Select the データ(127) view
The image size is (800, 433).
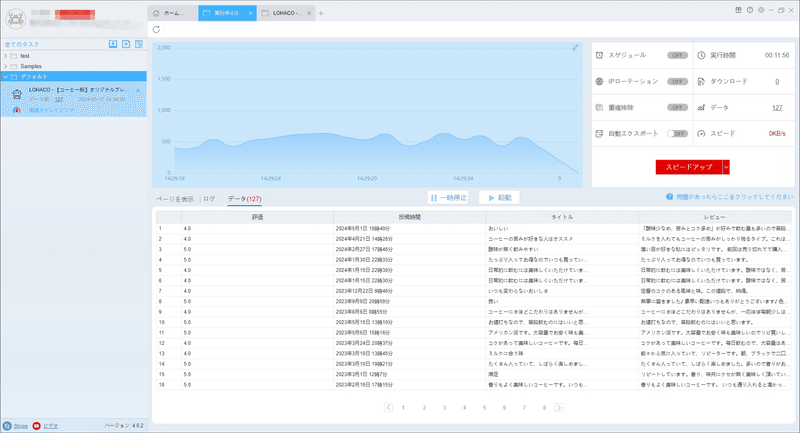click(x=244, y=199)
